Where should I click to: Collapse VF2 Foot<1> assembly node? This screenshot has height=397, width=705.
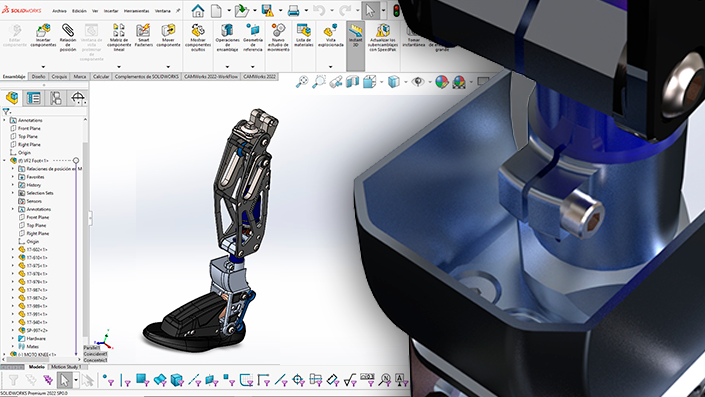5,161
